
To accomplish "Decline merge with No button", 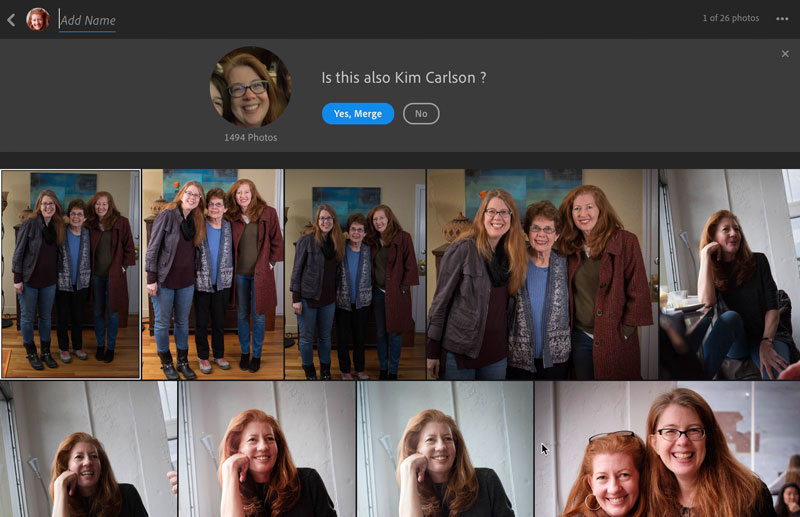I will pos(421,113).
